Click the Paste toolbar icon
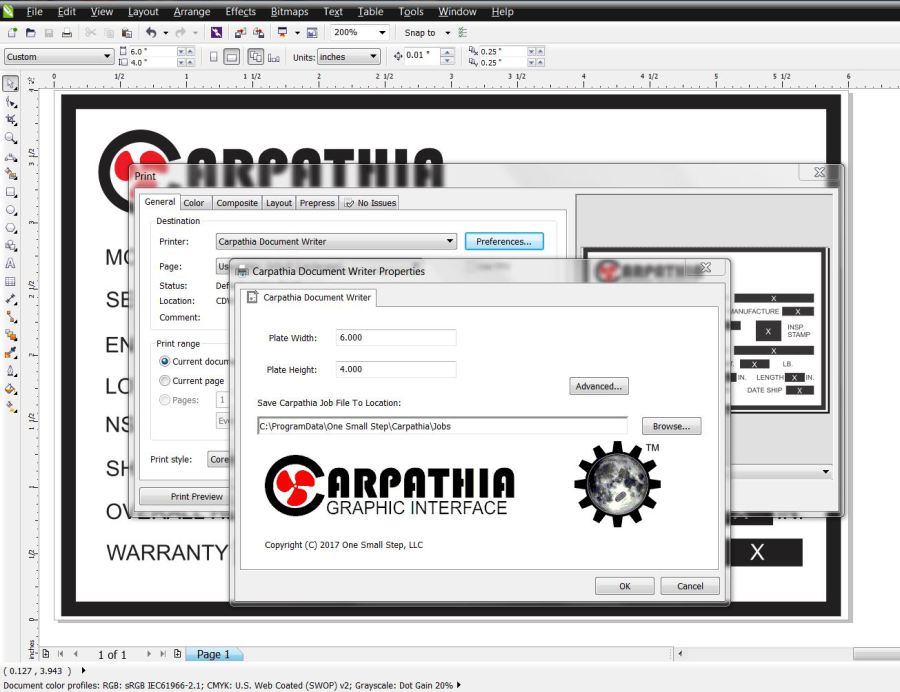 (127, 33)
